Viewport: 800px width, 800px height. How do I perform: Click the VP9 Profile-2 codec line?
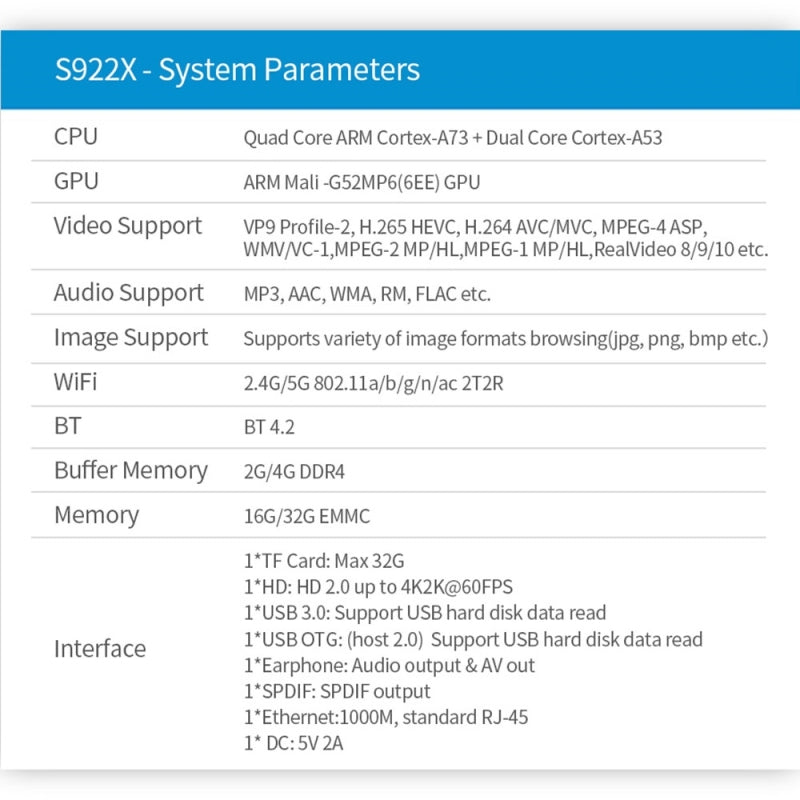(x=480, y=225)
